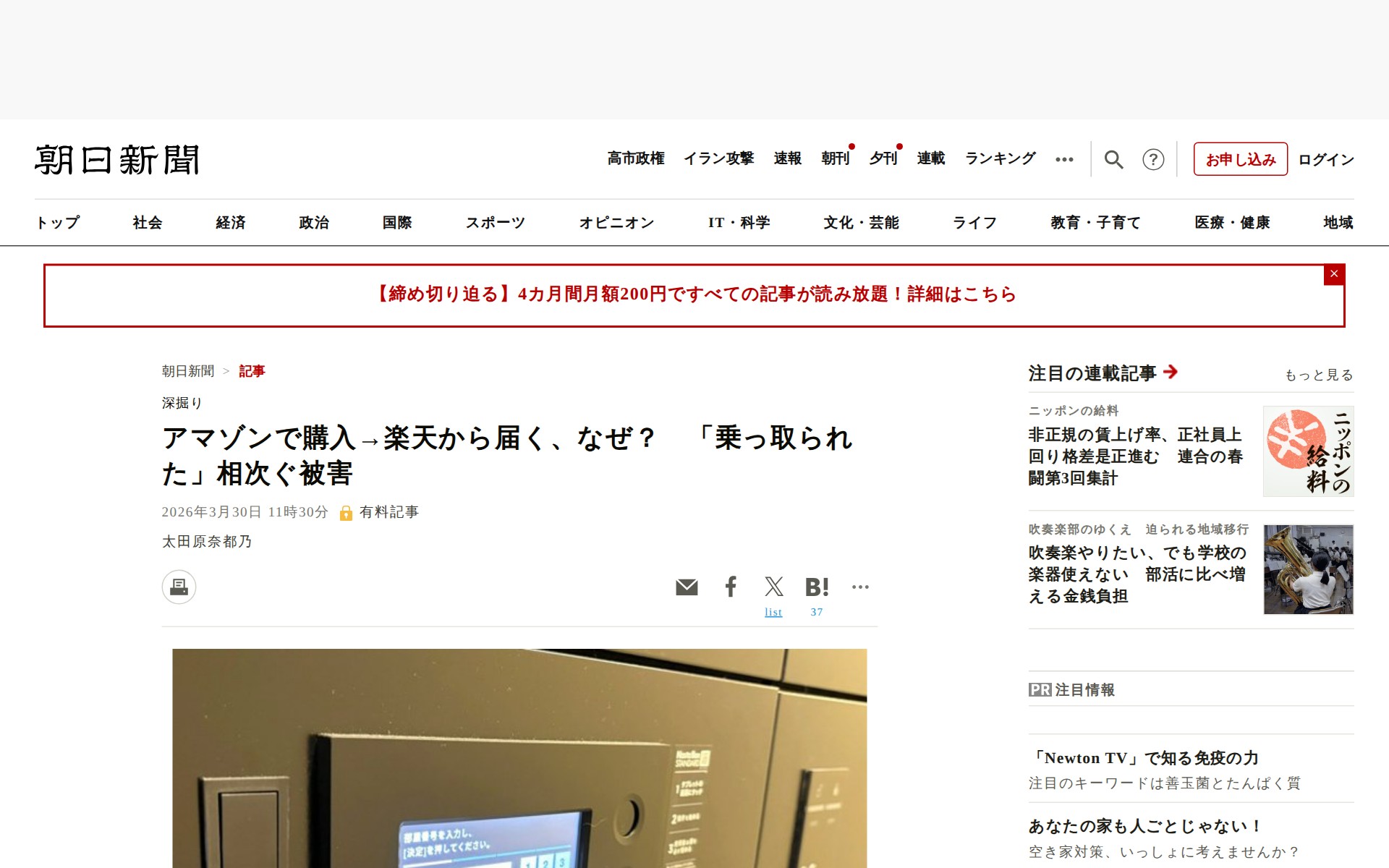Open the search magnifying glass icon
Screen dimensions: 1389x868
click(x=1113, y=159)
